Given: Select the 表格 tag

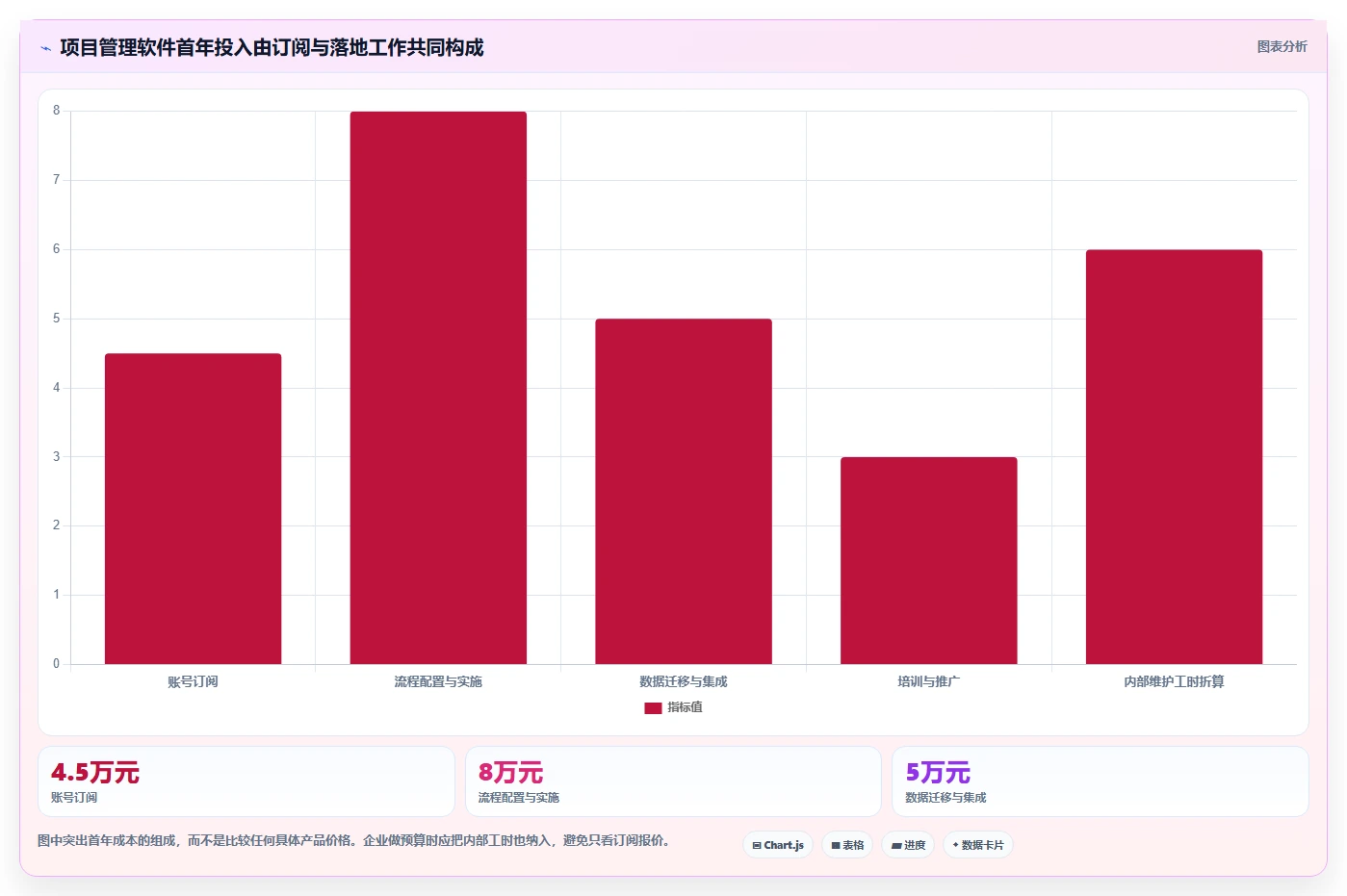Looking at the screenshot, I should coord(847,845).
